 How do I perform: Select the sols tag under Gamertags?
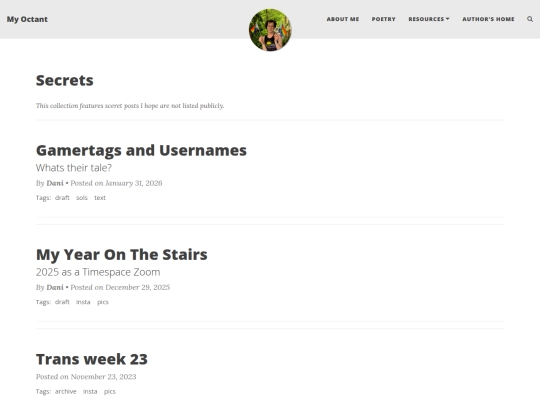tap(82, 198)
